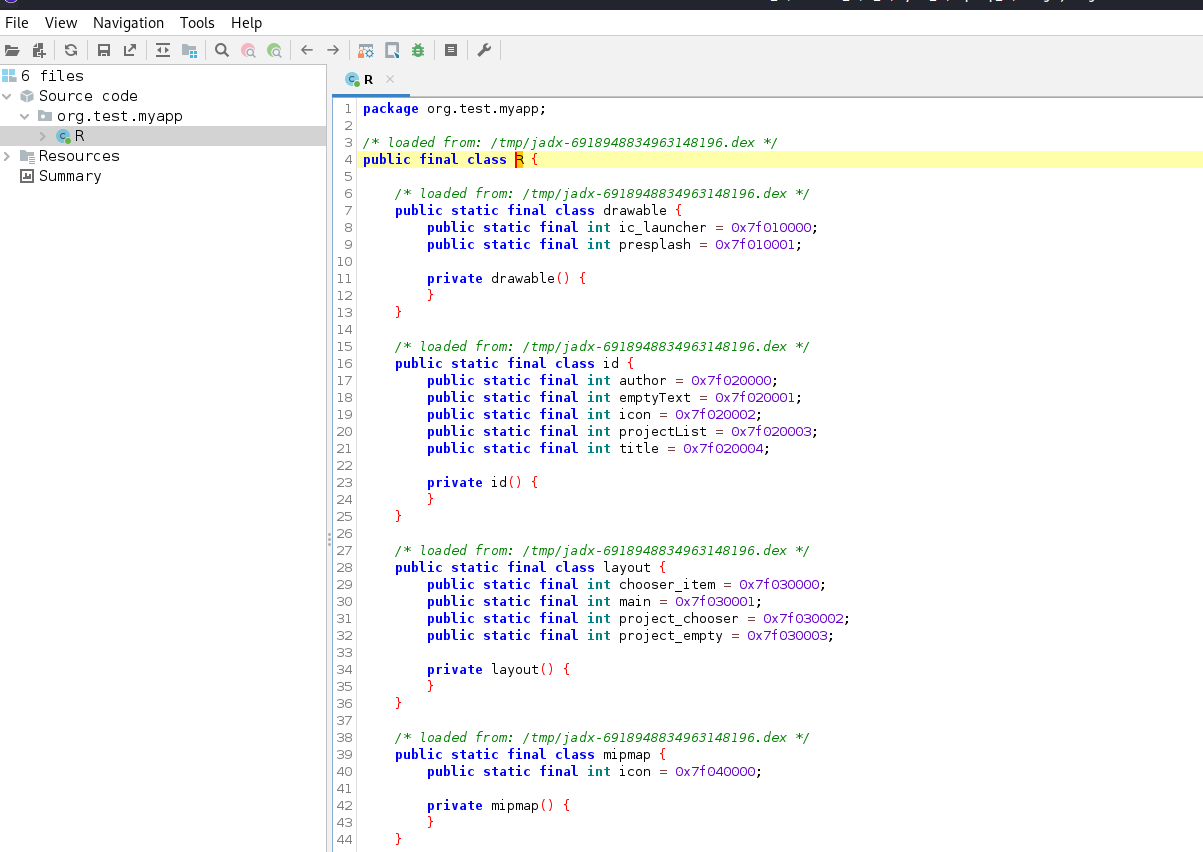Click the drawable class name on line 7
This screenshot has width=1203, height=852.
[x=635, y=210]
